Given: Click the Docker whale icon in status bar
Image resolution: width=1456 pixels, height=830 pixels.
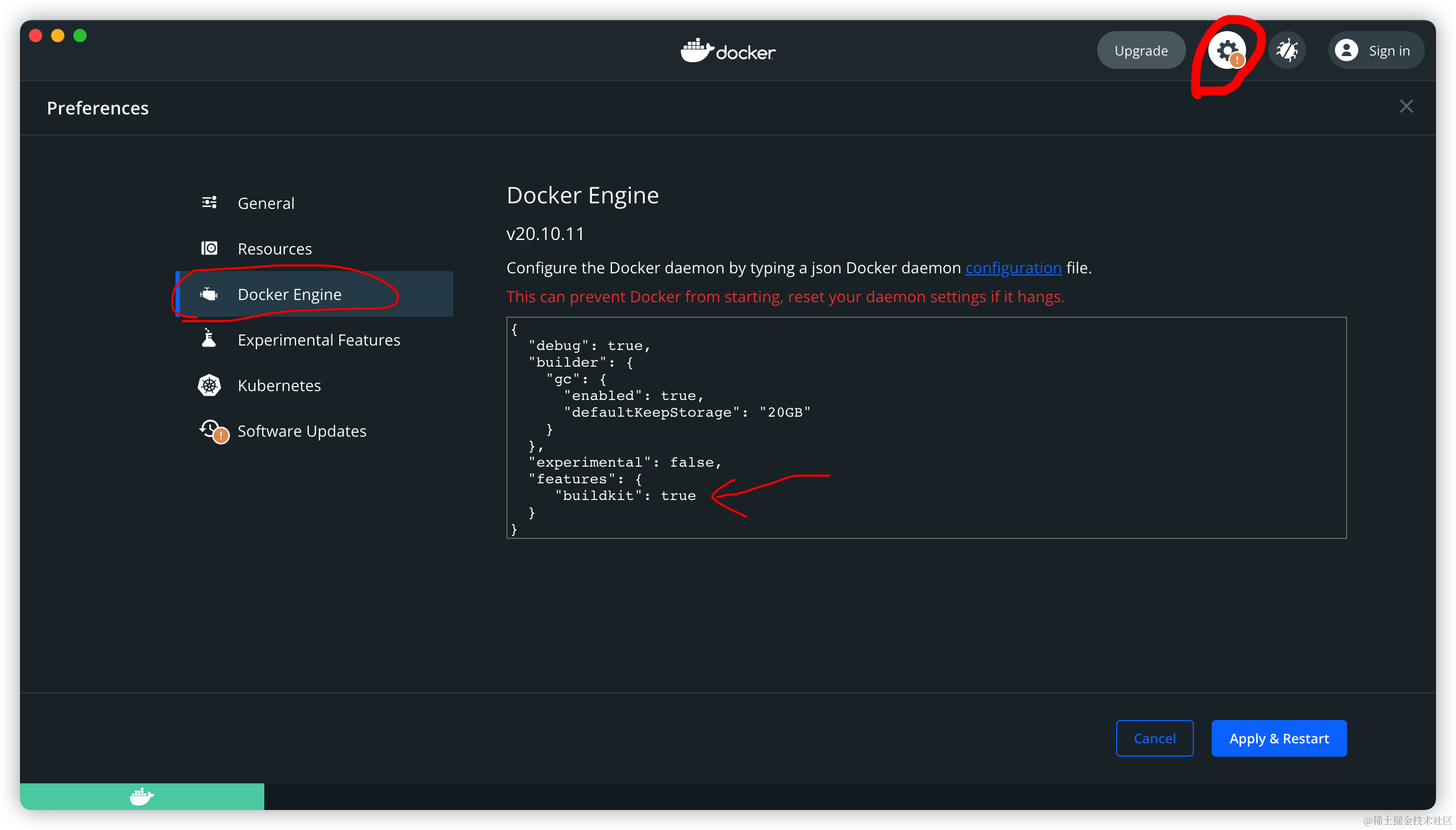Looking at the screenshot, I should [142, 796].
